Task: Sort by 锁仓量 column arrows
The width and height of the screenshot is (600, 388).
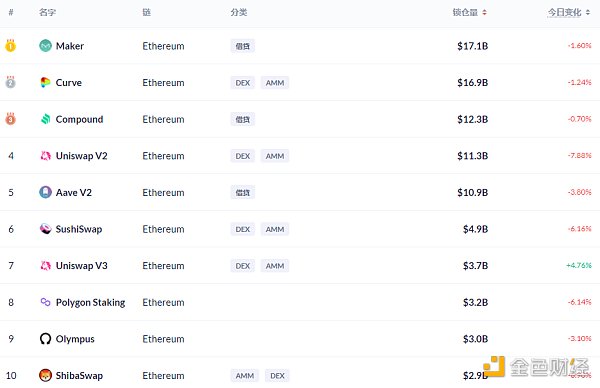Action: (x=484, y=13)
